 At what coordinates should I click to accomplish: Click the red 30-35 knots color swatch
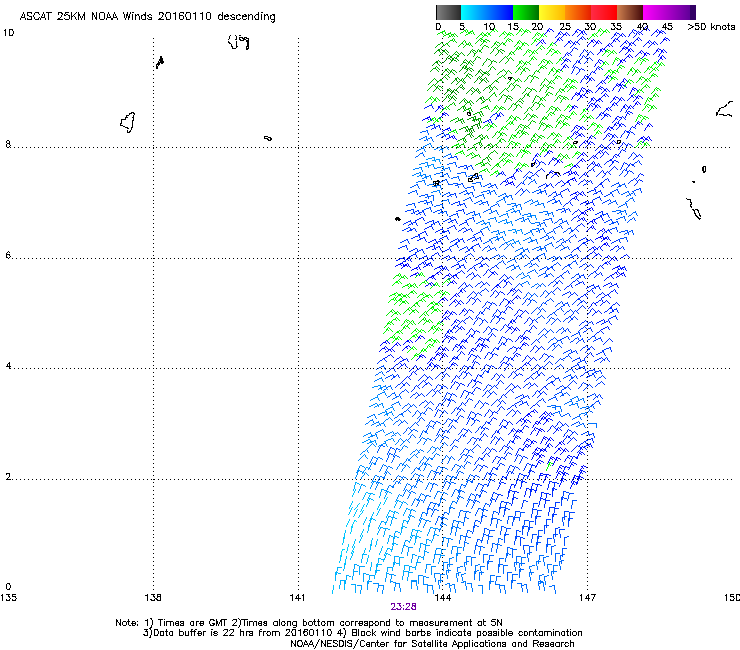pos(604,12)
